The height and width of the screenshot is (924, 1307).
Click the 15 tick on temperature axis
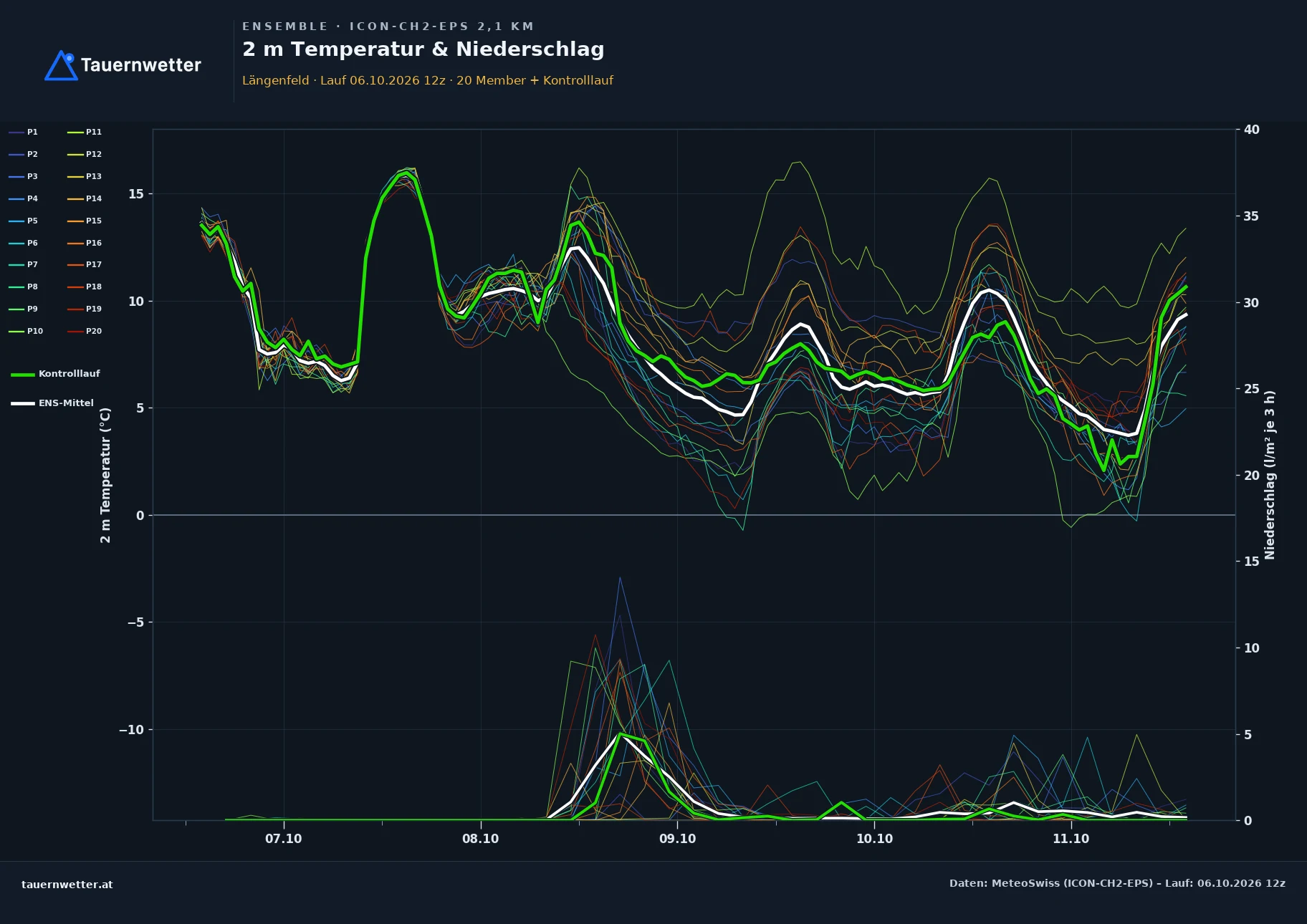click(136, 194)
